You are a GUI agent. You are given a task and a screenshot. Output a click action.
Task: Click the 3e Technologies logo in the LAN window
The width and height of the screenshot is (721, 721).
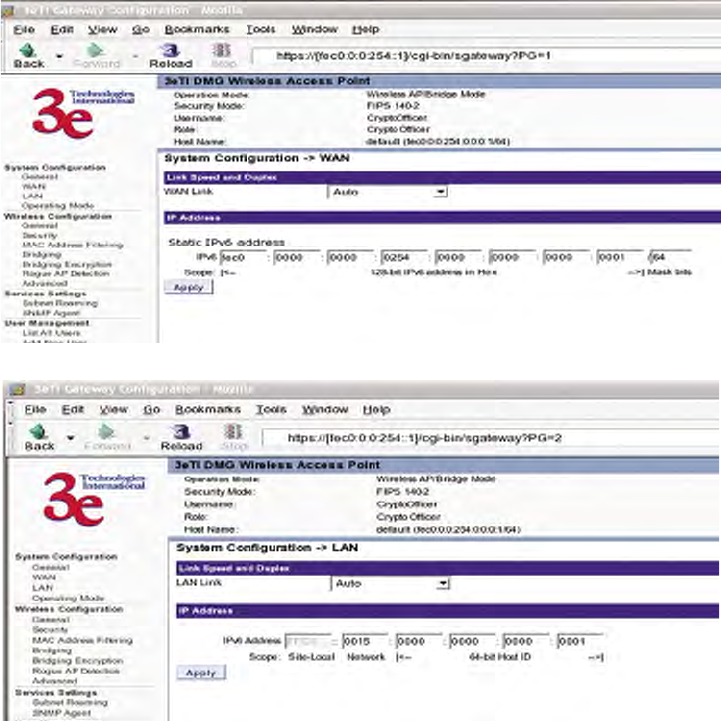94,499
